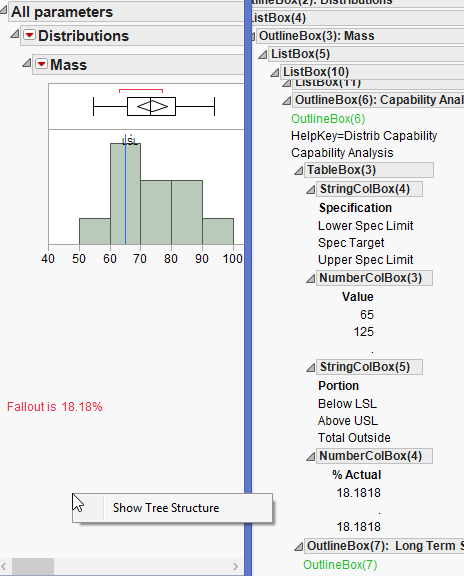Select the OutlineBox(3): Mass header

[360, 36]
